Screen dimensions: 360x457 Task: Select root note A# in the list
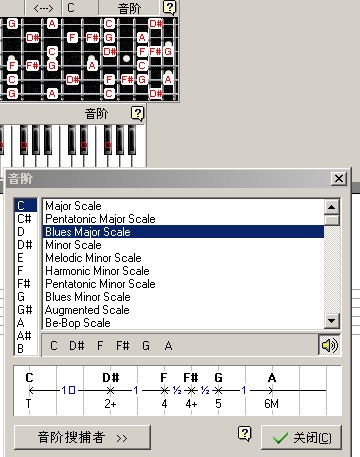click(x=26, y=336)
